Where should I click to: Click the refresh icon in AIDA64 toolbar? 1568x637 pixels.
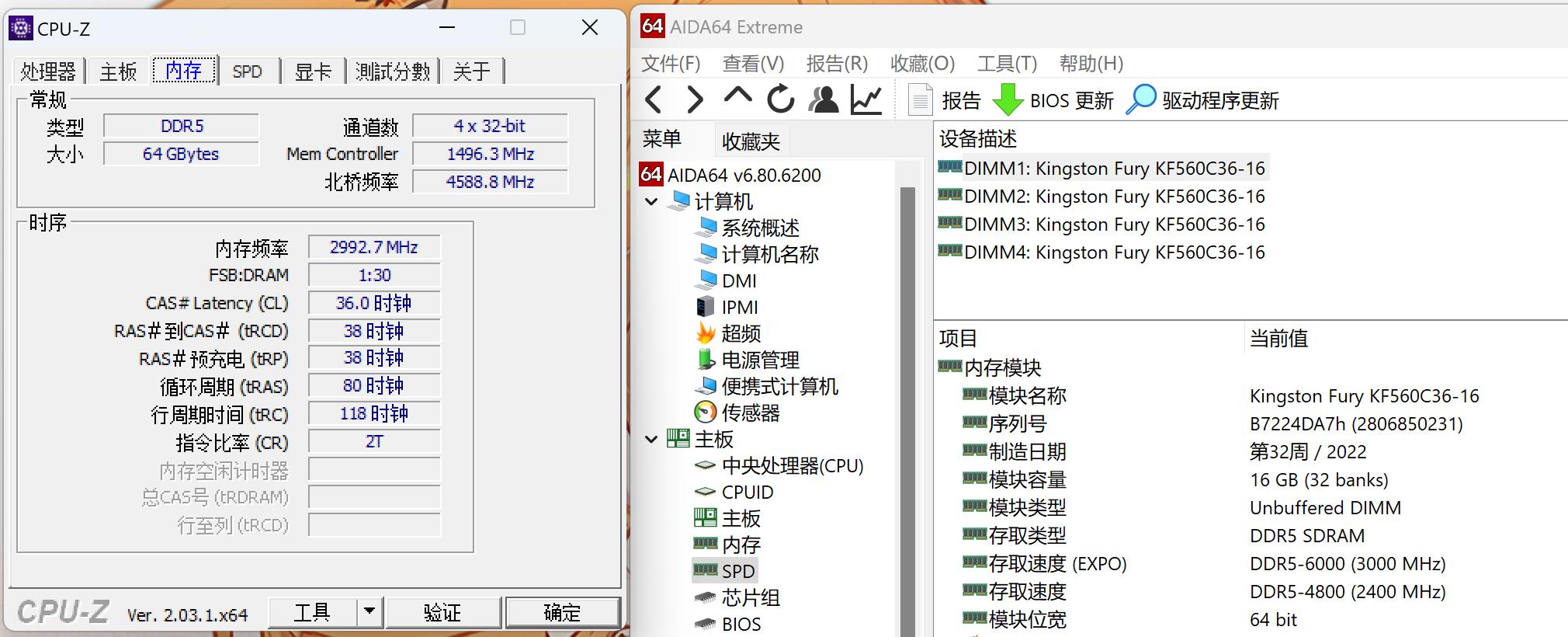pos(781,99)
